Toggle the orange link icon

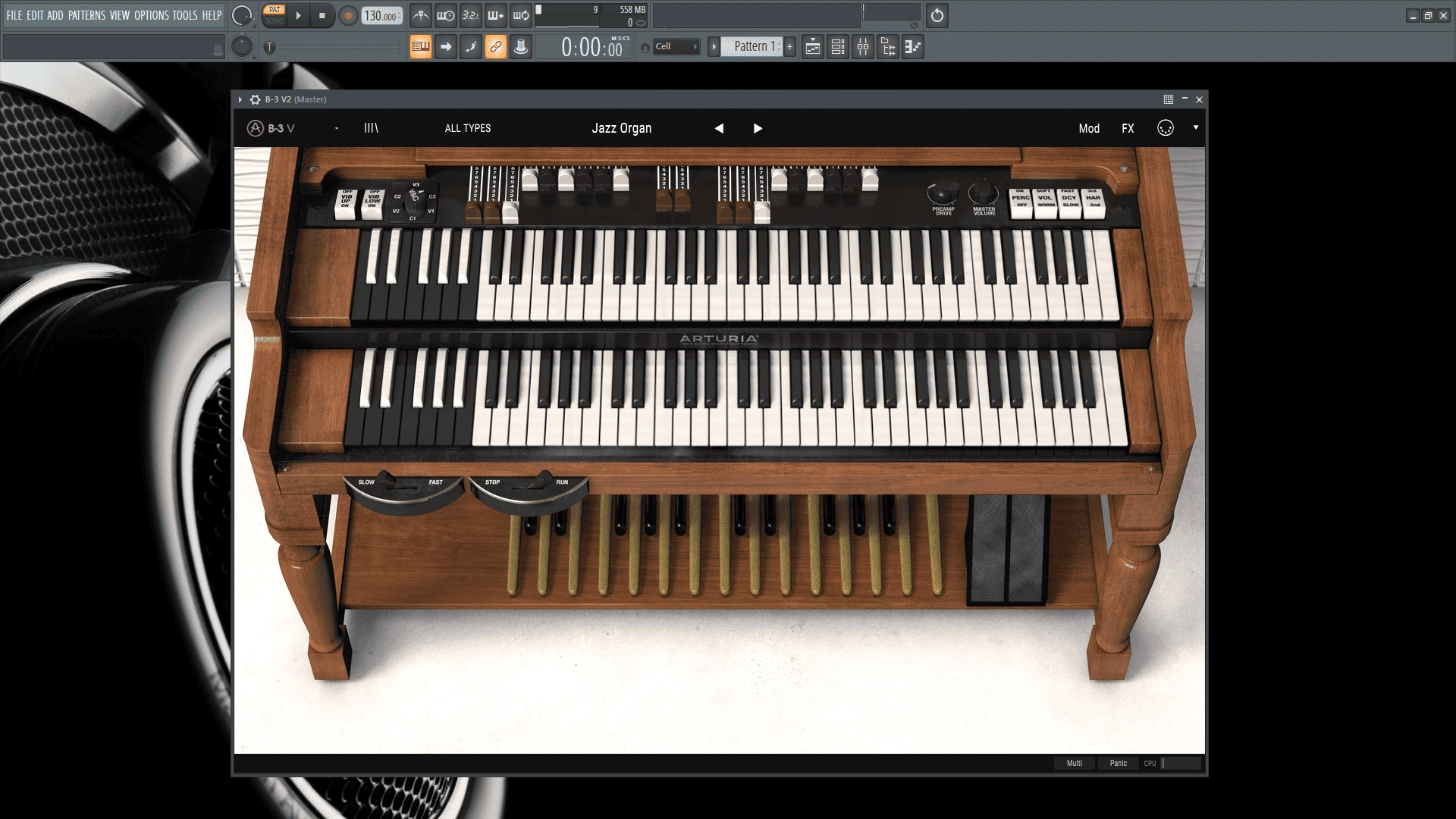click(496, 47)
